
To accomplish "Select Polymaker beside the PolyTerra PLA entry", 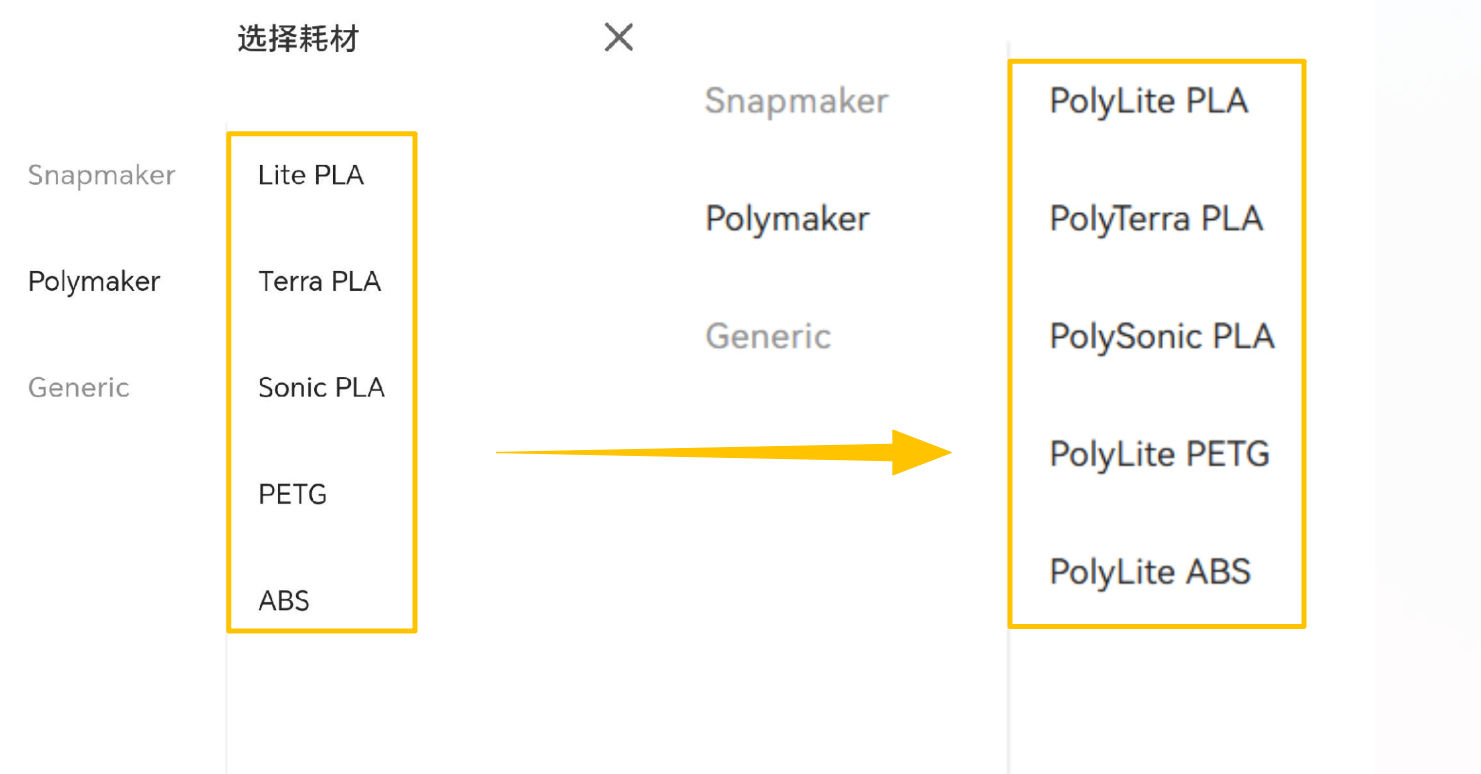I will [787, 218].
